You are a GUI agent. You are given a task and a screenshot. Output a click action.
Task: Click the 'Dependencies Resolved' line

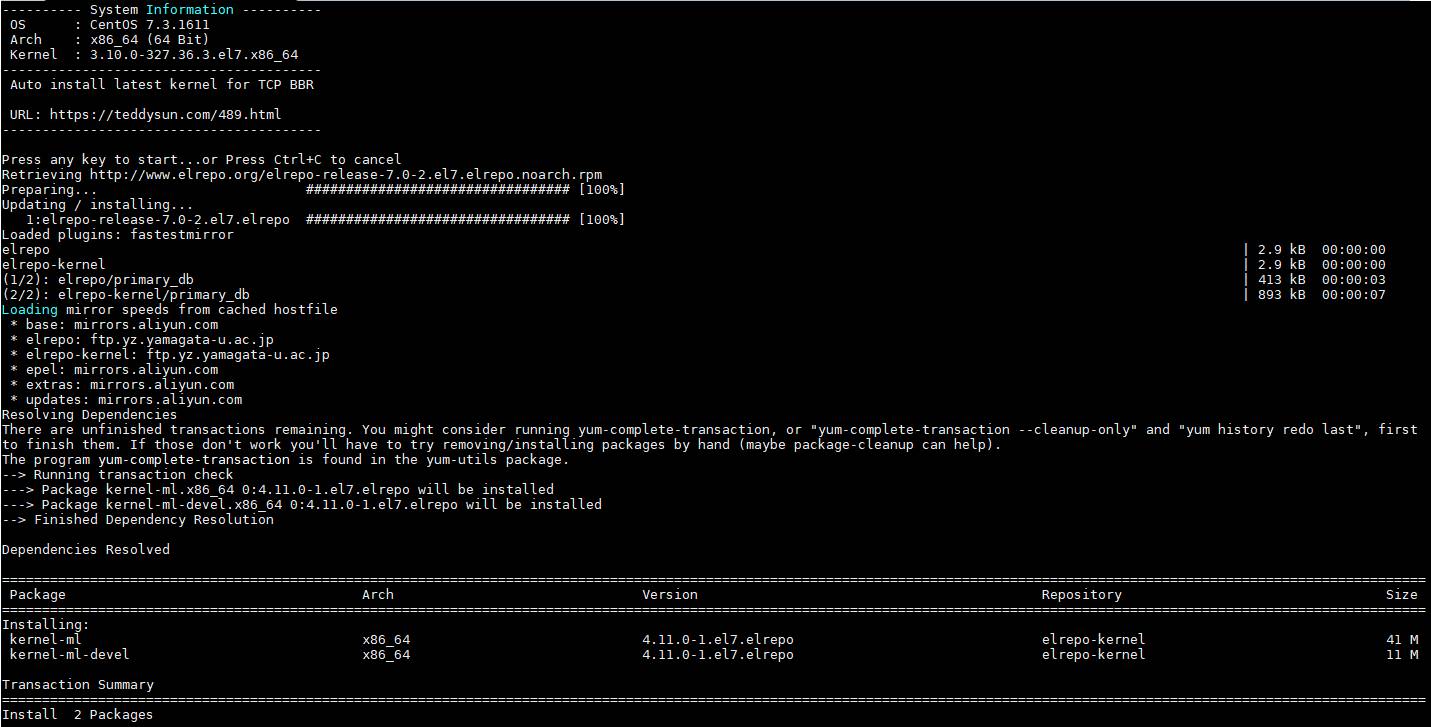click(x=86, y=550)
